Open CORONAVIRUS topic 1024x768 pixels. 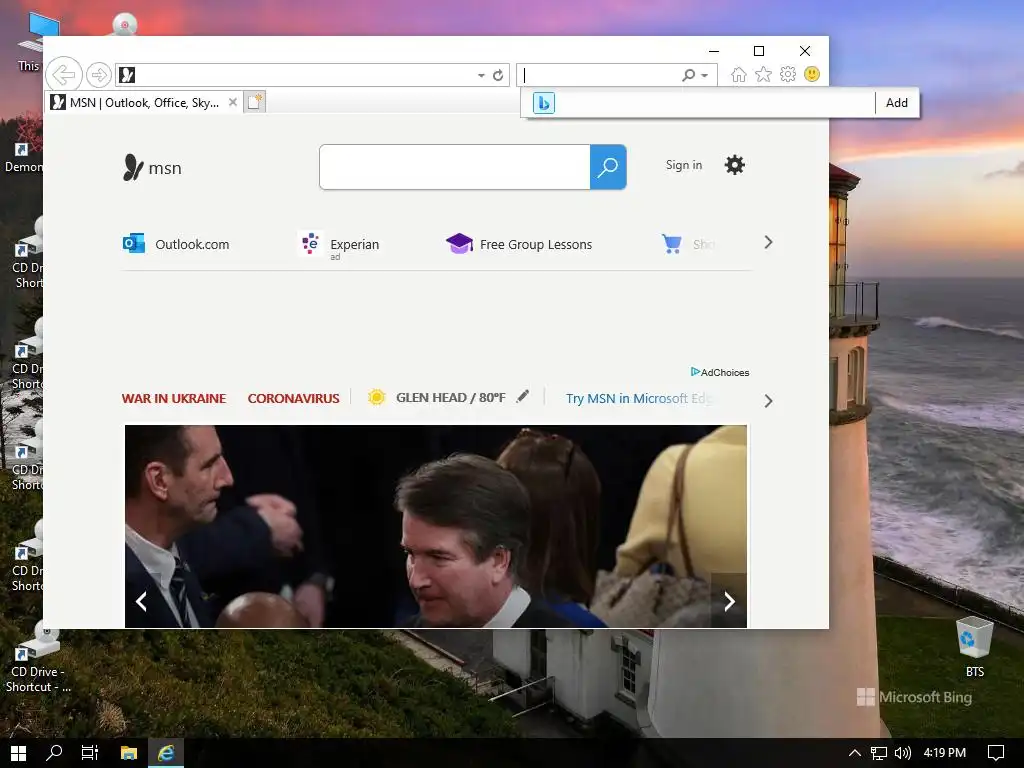(x=293, y=398)
